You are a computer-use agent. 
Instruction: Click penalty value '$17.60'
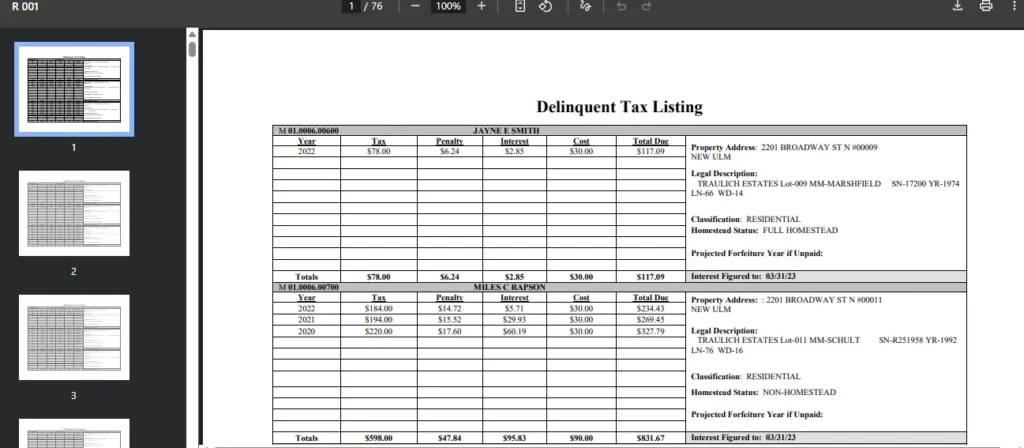450,332
